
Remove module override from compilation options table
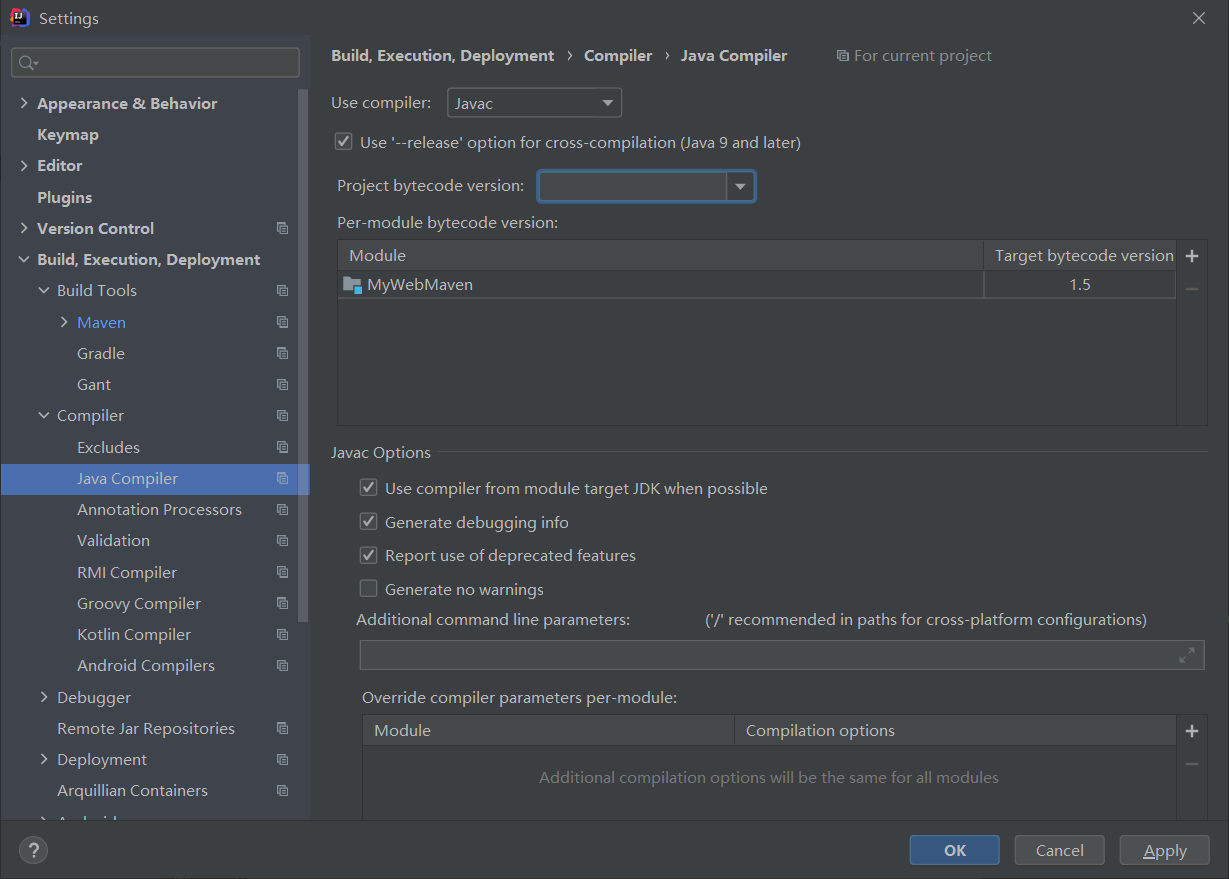tap(1192, 764)
